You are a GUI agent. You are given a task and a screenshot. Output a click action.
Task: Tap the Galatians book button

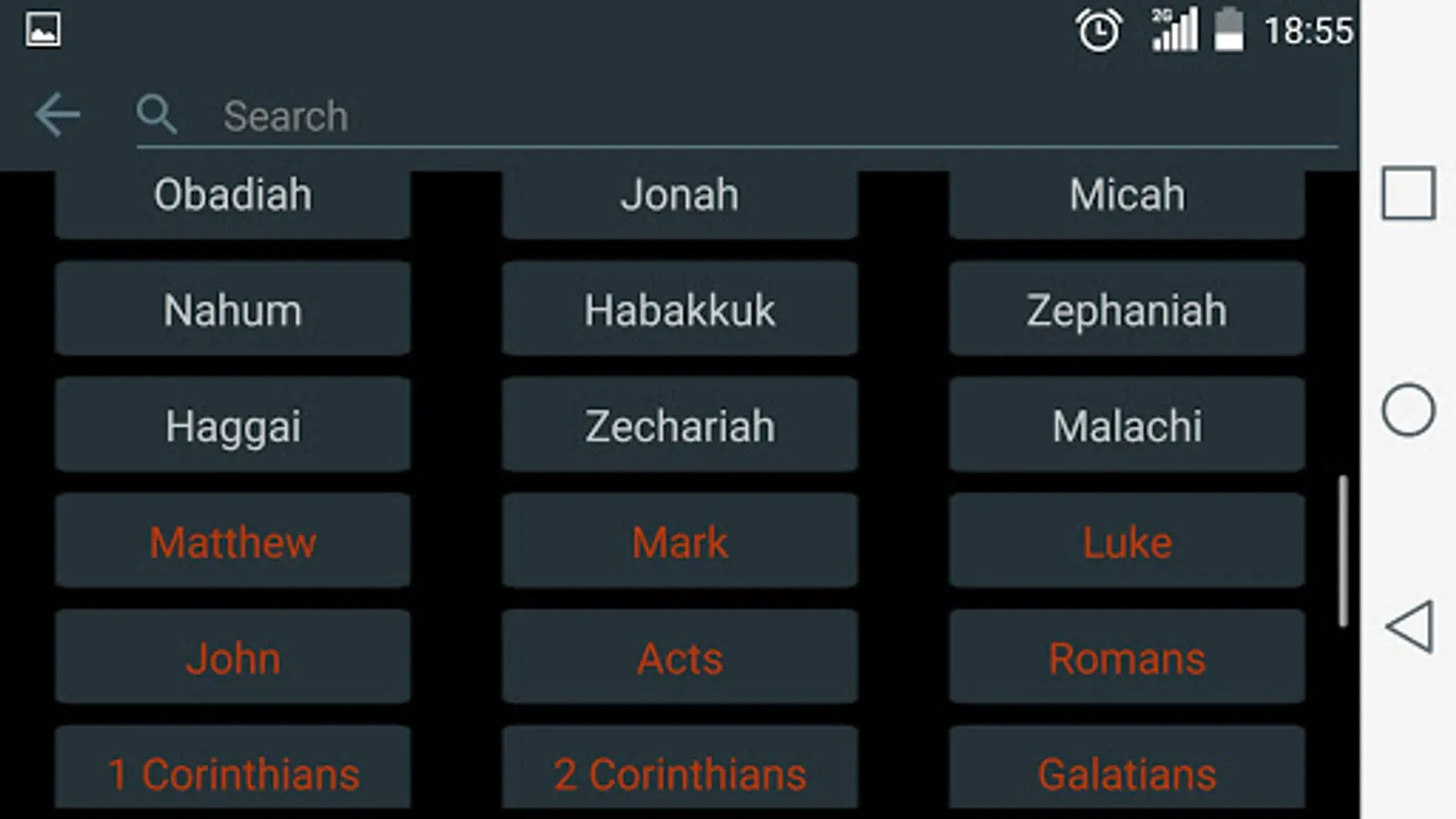1127,767
